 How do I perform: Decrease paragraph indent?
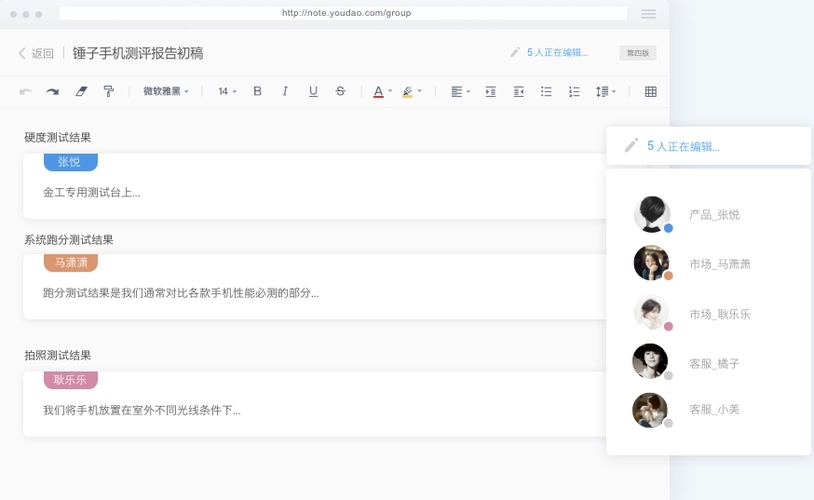click(x=518, y=92)
